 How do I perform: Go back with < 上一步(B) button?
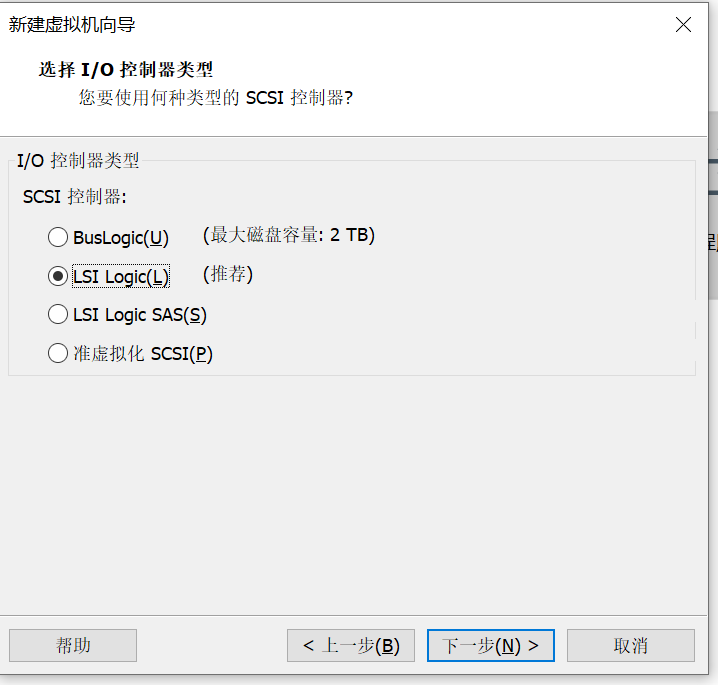click(x=350, y=646)
